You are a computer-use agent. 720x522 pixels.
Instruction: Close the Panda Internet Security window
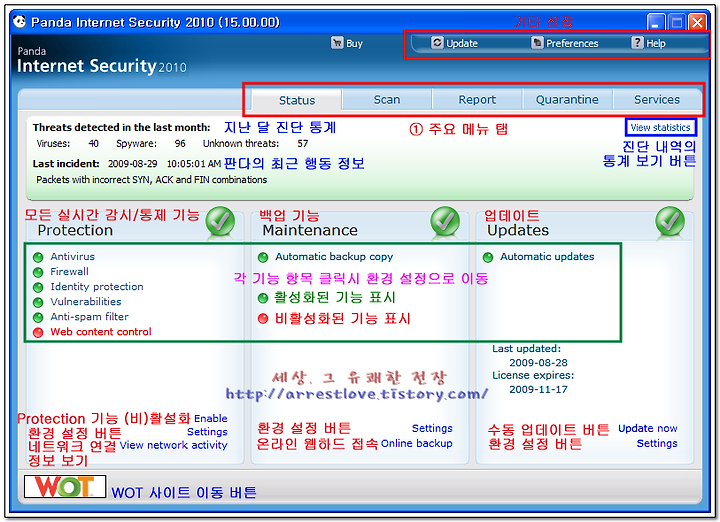[x=698, y=22]
